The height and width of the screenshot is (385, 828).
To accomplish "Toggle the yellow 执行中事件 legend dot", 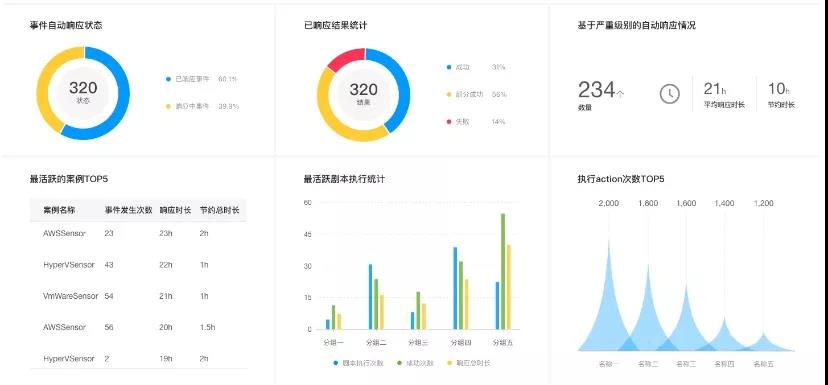I will coord(168,106).
